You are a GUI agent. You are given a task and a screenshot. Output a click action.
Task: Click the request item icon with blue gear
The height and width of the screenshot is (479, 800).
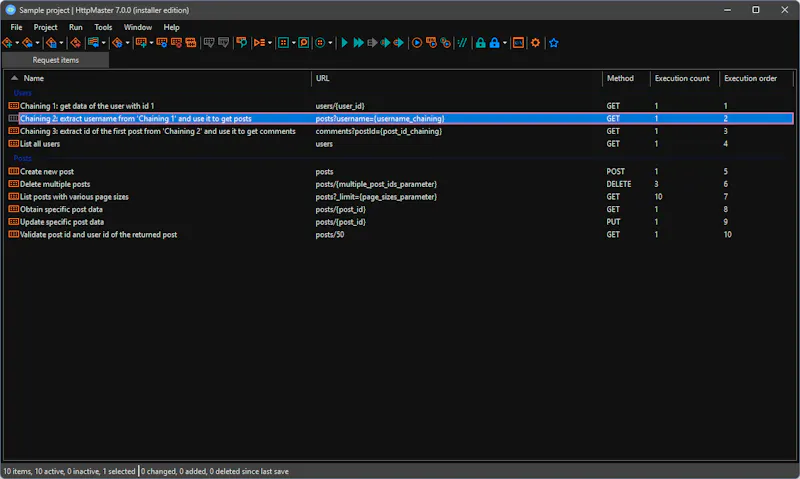click(162, 43)
